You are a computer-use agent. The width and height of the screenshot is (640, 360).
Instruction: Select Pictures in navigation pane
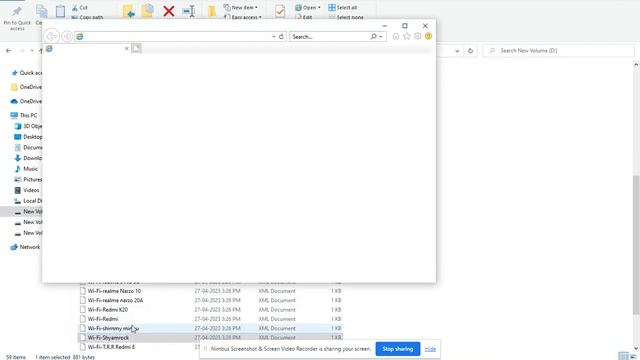pyautogui.click(x=29, y=179)
